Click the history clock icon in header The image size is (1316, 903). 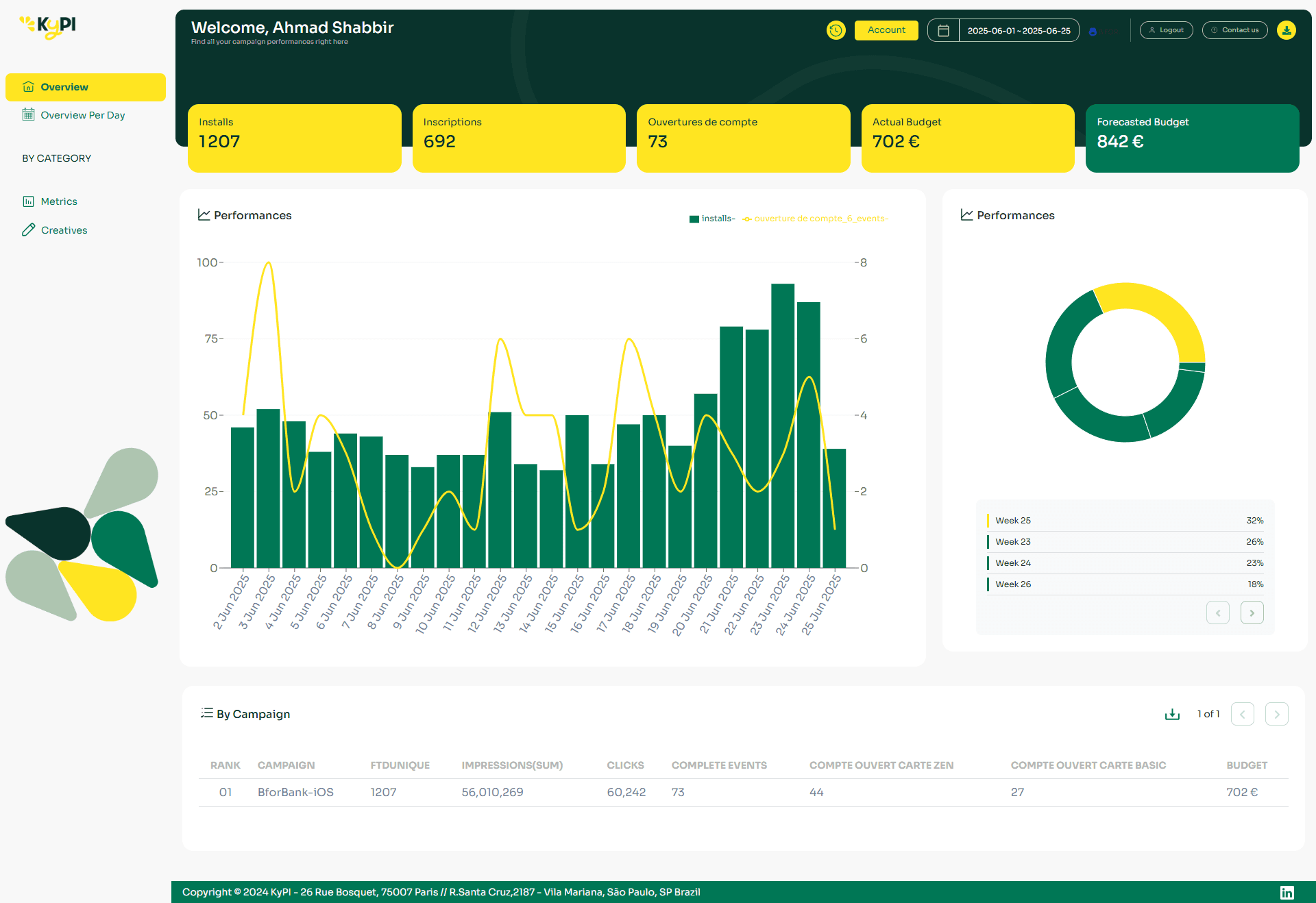836,30
